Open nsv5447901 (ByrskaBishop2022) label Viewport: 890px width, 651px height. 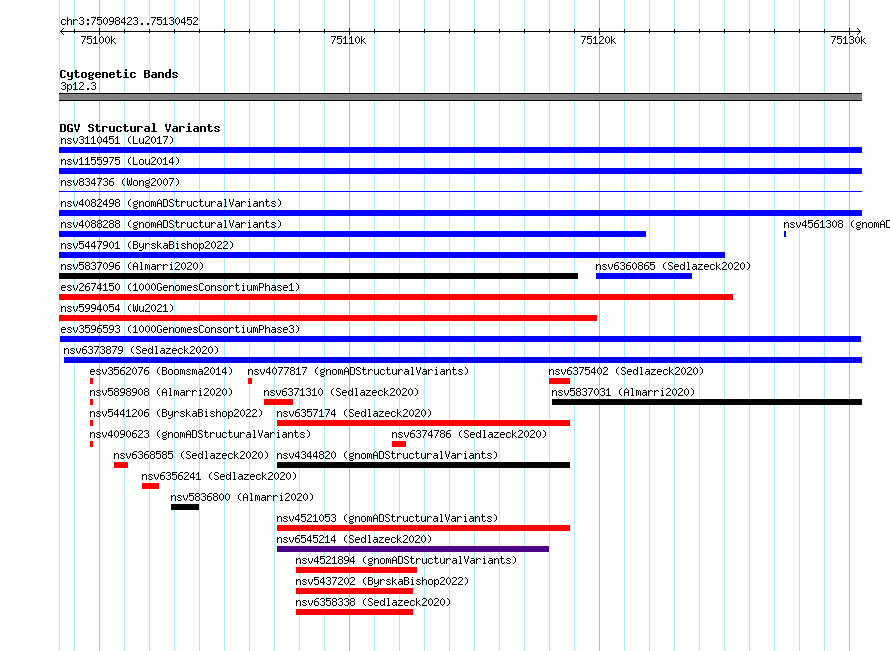[x=147, y=245]
